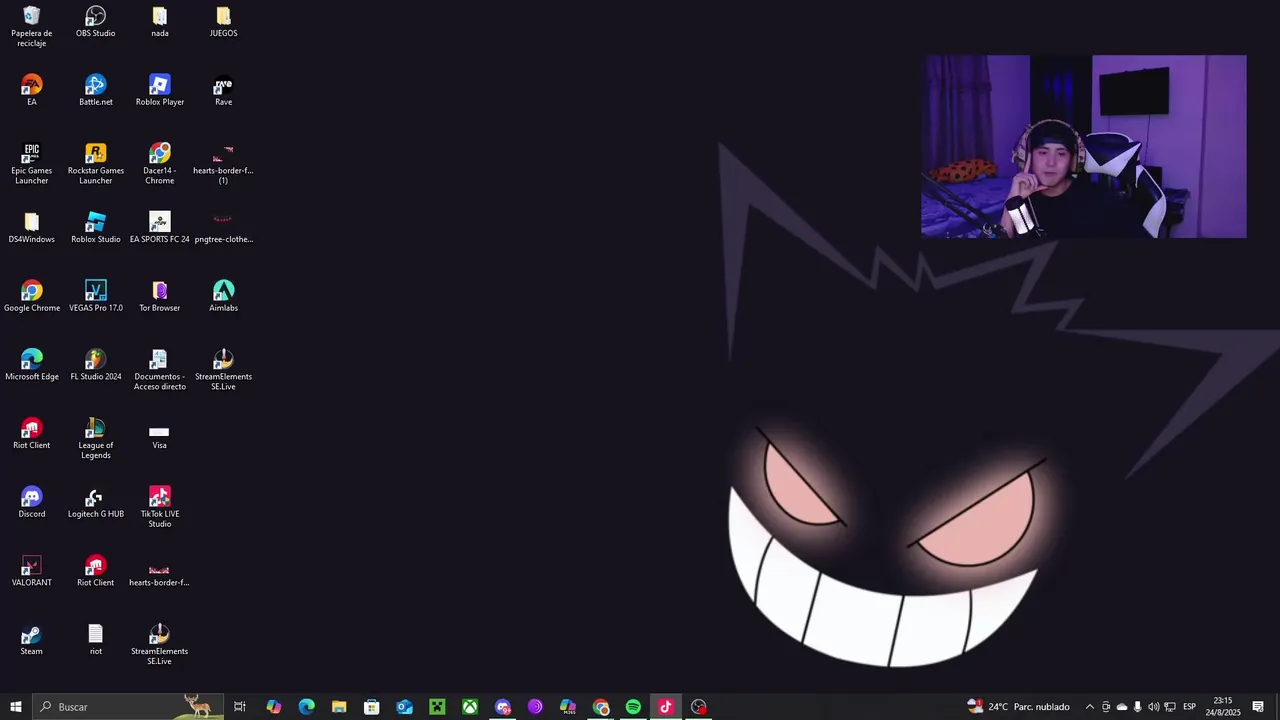
Task: Open network settings from tray
Action: tap(1170, 707)
